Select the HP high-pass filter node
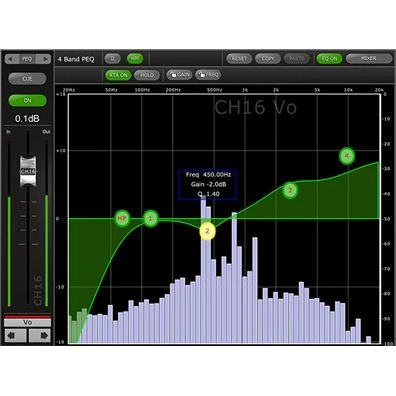Screen dimensions: 396x396 [x=122, y=219]
